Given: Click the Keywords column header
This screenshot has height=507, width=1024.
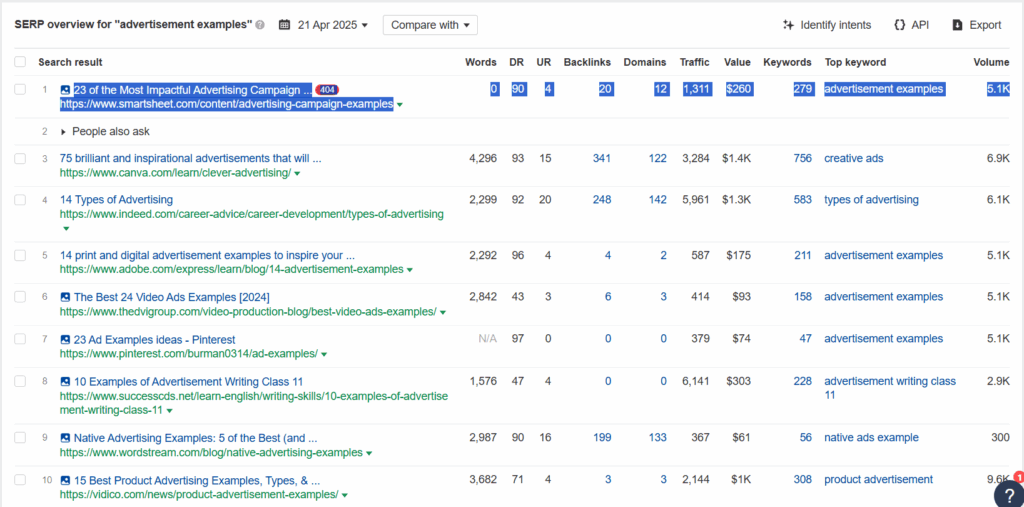Looking at the screenshot, I should tap(788, 62).
